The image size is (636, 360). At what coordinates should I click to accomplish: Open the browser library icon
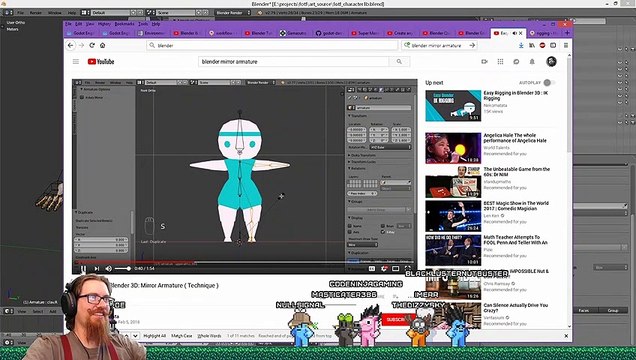[532, 45]
